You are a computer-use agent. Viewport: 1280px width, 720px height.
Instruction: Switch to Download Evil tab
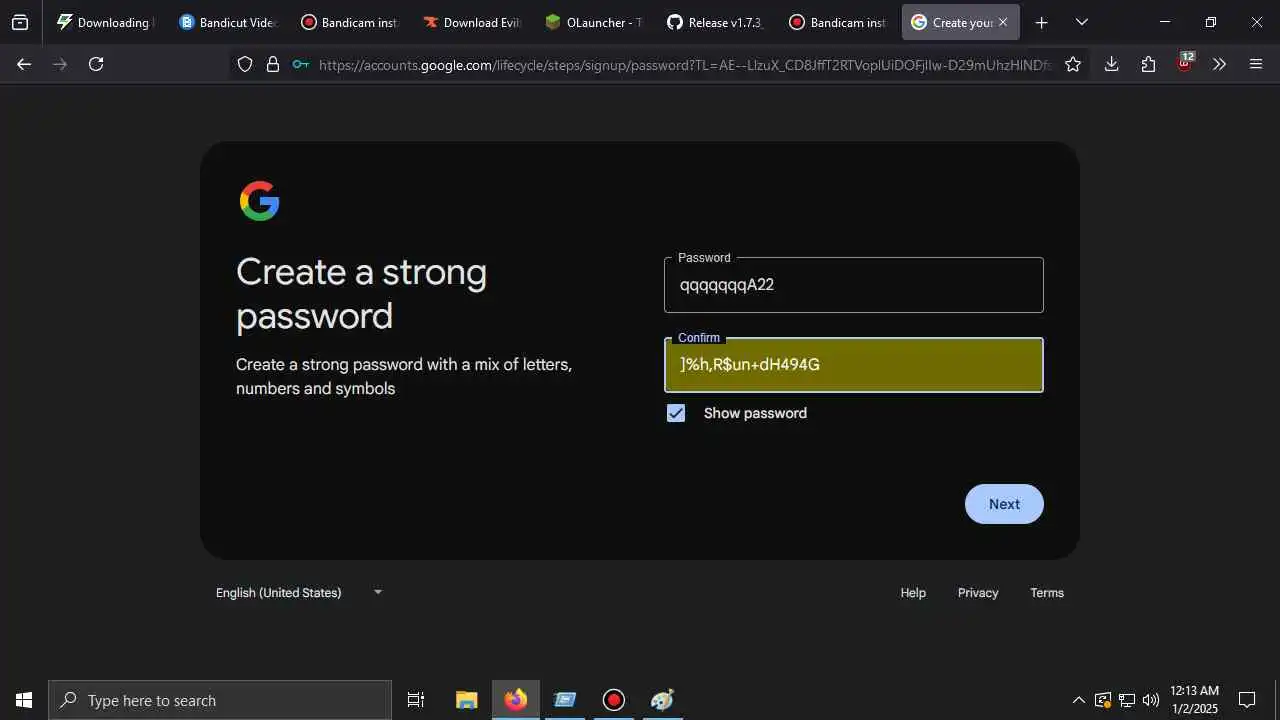[471, 22]
